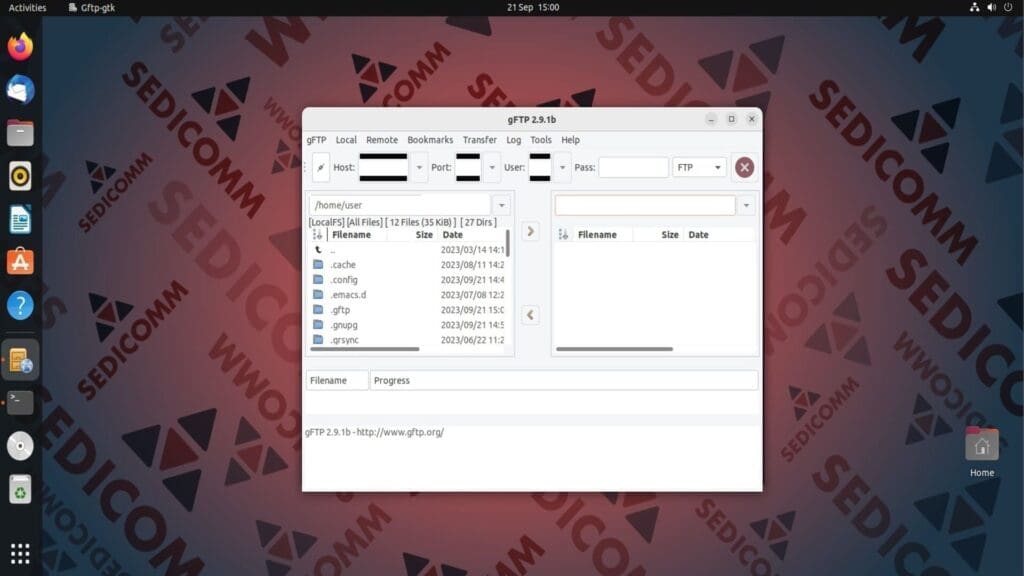The image size is (1024, 576).
Task: Click the local file list horizontal scrollbar
Action: coord(364,349)
